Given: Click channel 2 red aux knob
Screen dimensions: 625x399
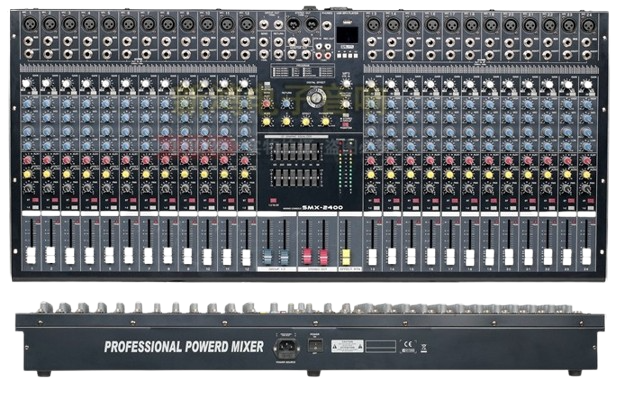Looking at the screenshot, I should [47, 160].
